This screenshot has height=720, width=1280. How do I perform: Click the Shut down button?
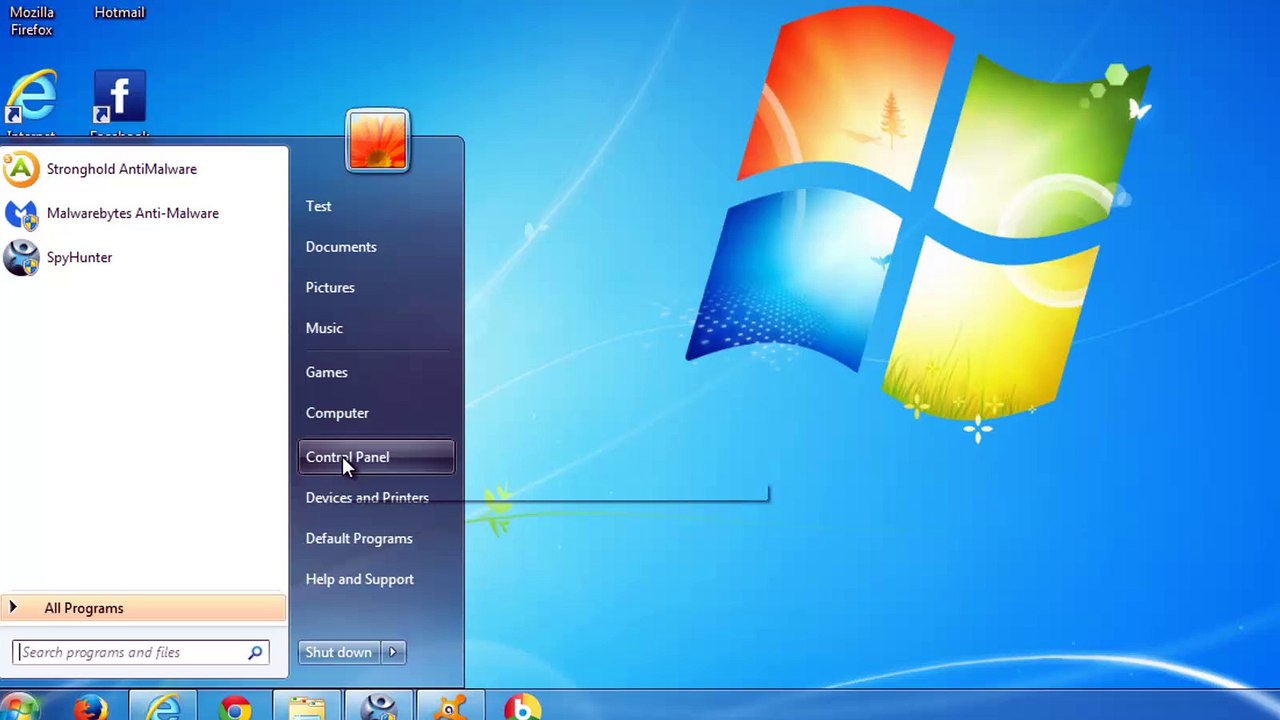[x=339, y=652]
